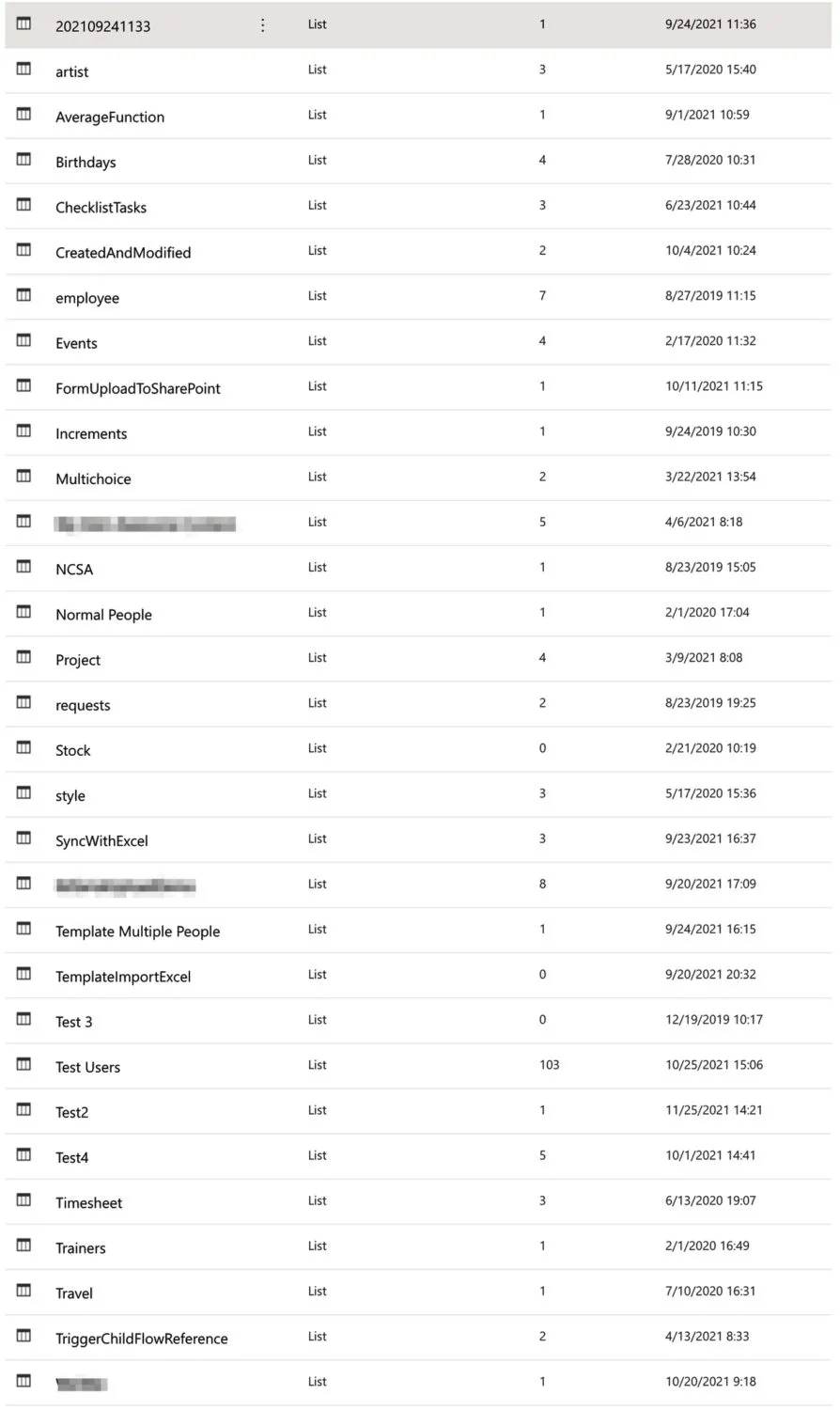Click the 202109241133 list name

103,26
